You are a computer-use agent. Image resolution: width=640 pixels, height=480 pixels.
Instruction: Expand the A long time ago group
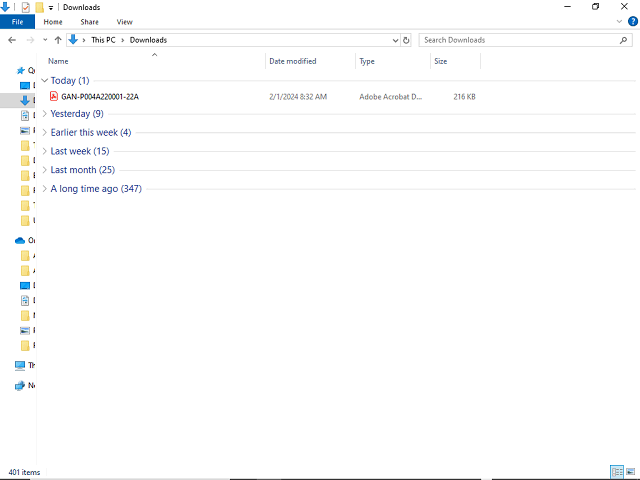click(x=44, y=189)
